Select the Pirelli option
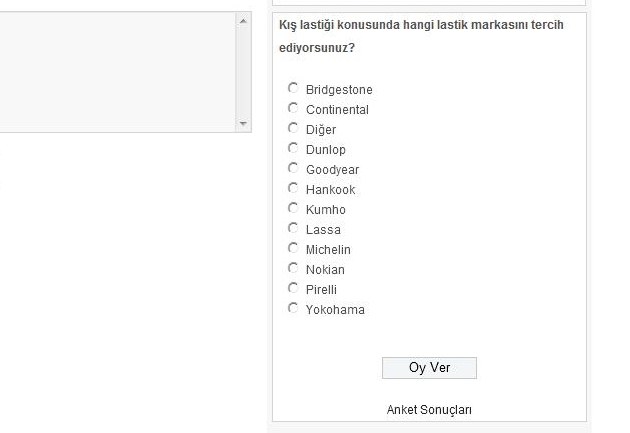The image size is (630, 433). pos(293,288)
